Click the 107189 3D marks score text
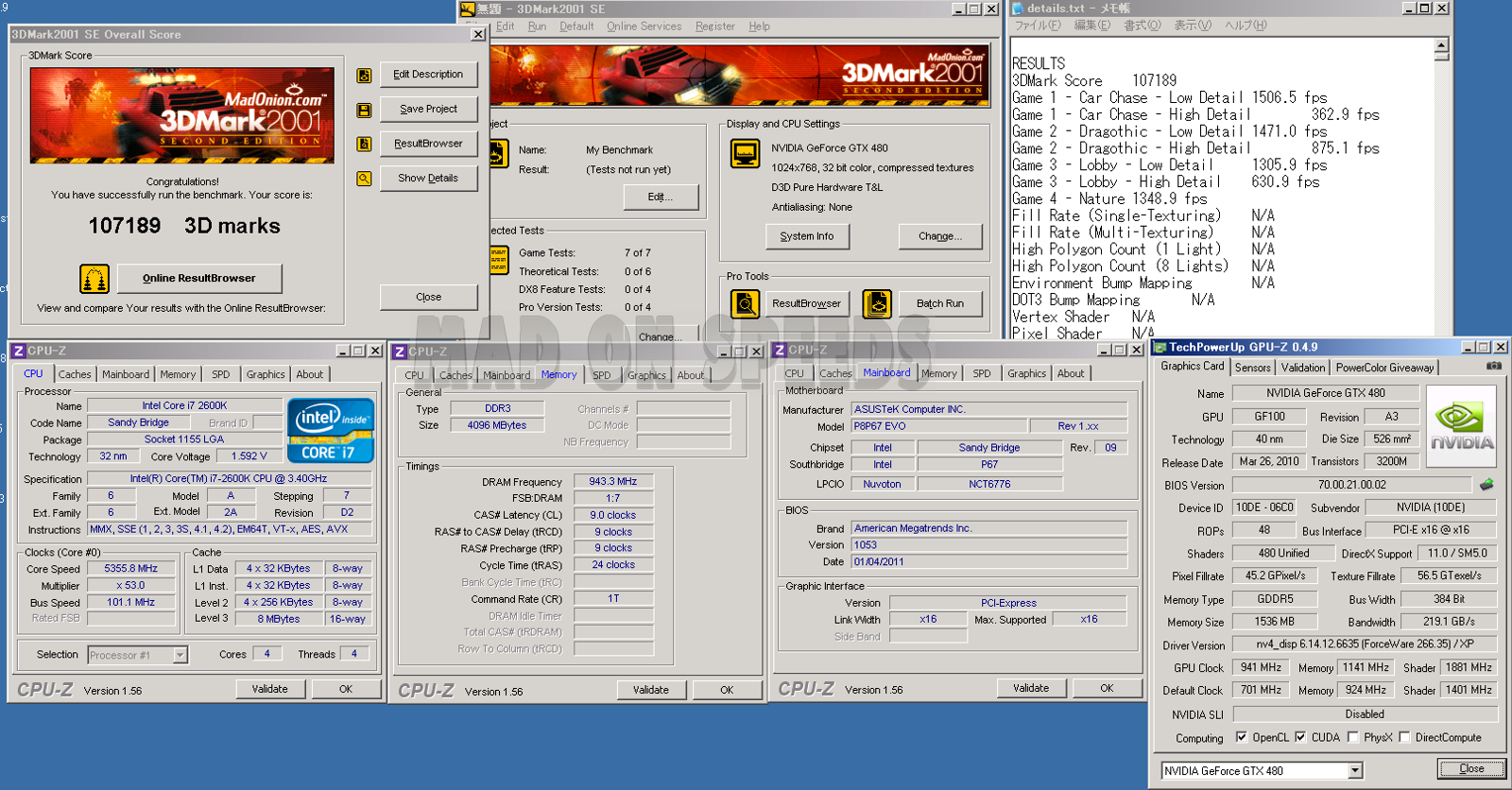 pyautogui.click(x=184, y=226)
